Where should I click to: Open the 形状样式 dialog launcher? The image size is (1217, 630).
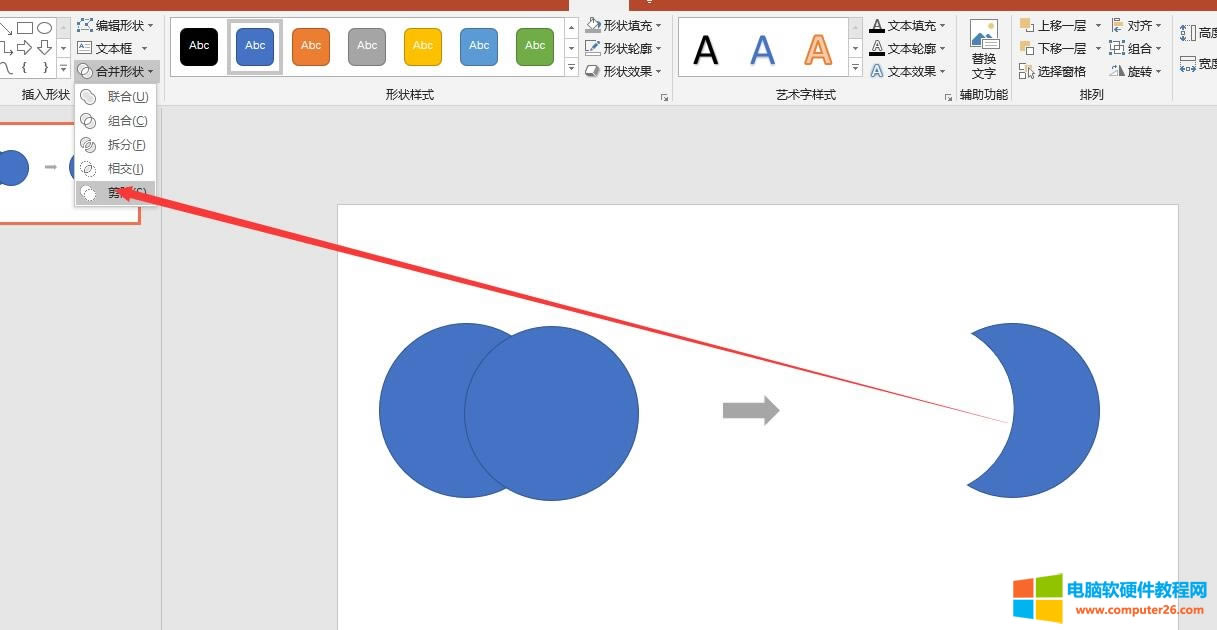pos(664,97)
